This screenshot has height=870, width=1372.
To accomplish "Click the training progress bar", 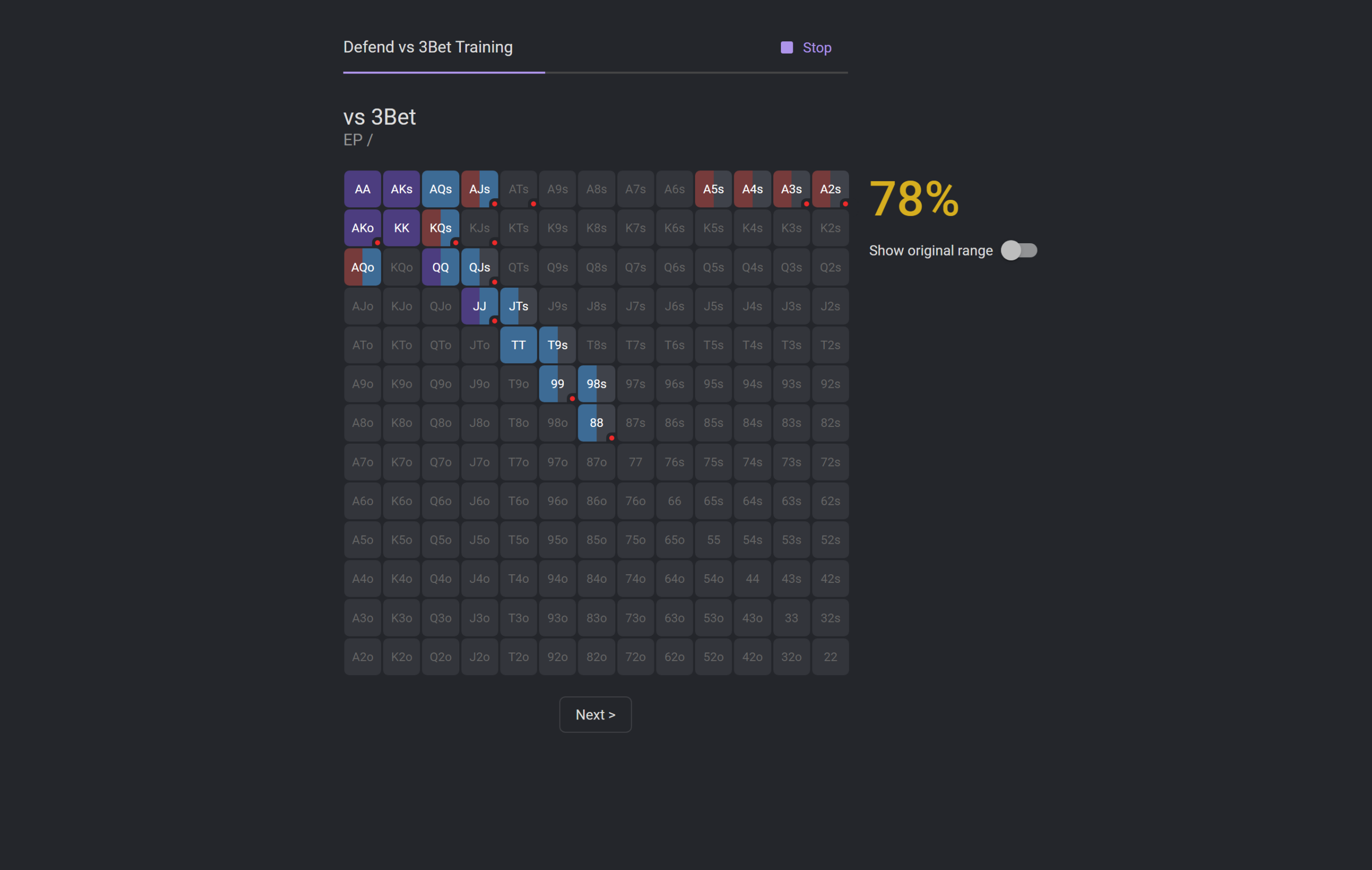I will click(x=595, y=72).
